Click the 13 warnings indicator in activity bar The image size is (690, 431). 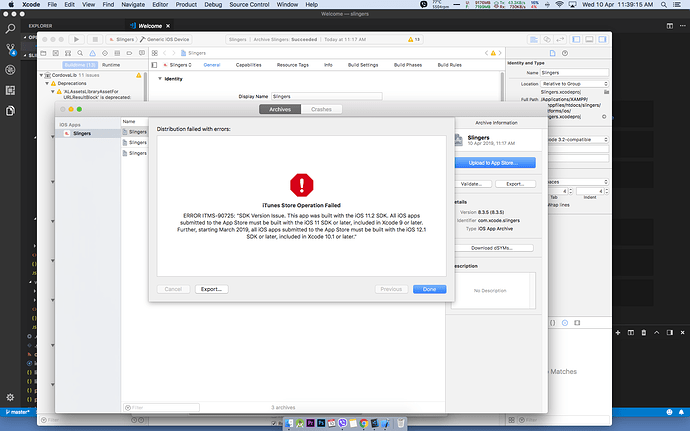414,39
